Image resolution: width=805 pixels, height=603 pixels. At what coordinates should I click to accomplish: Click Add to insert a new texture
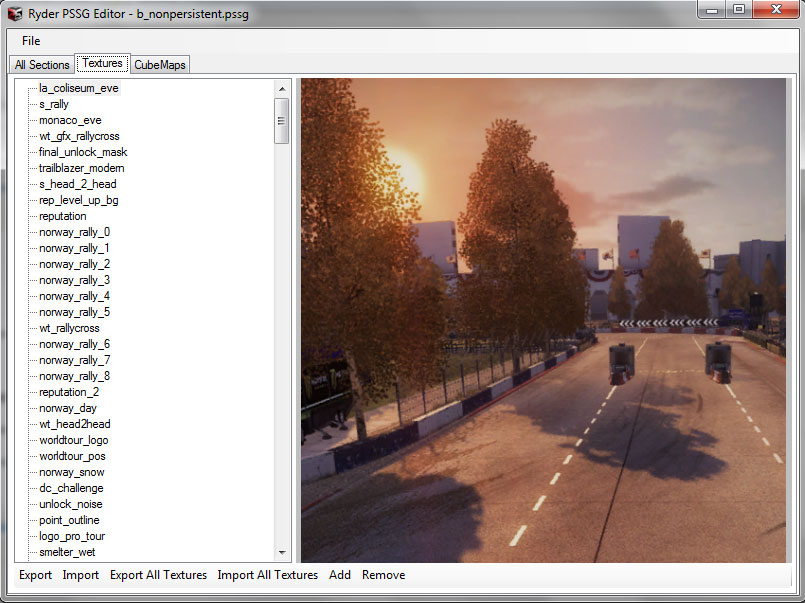coord(339,575)
